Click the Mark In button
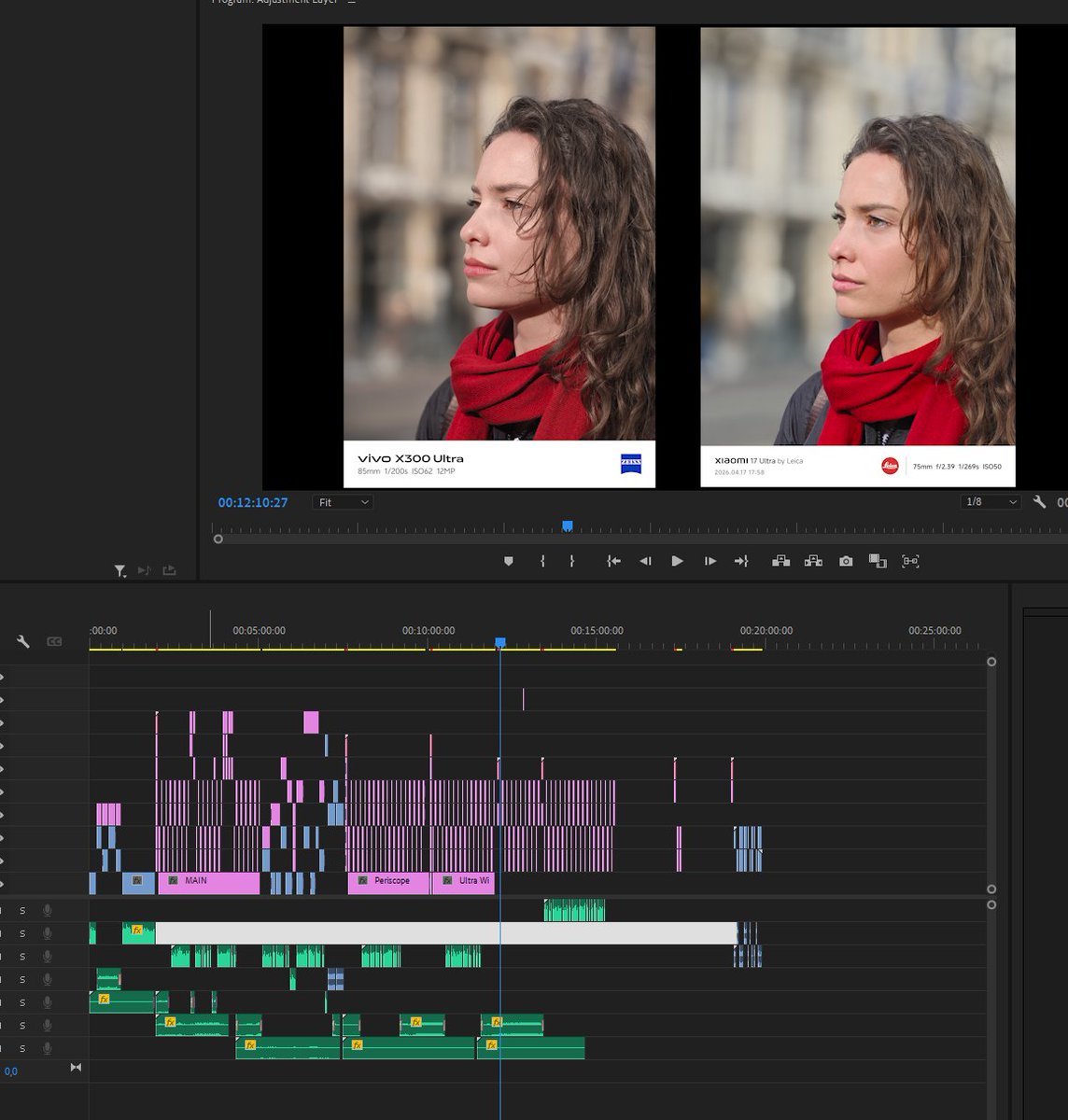 542,561
